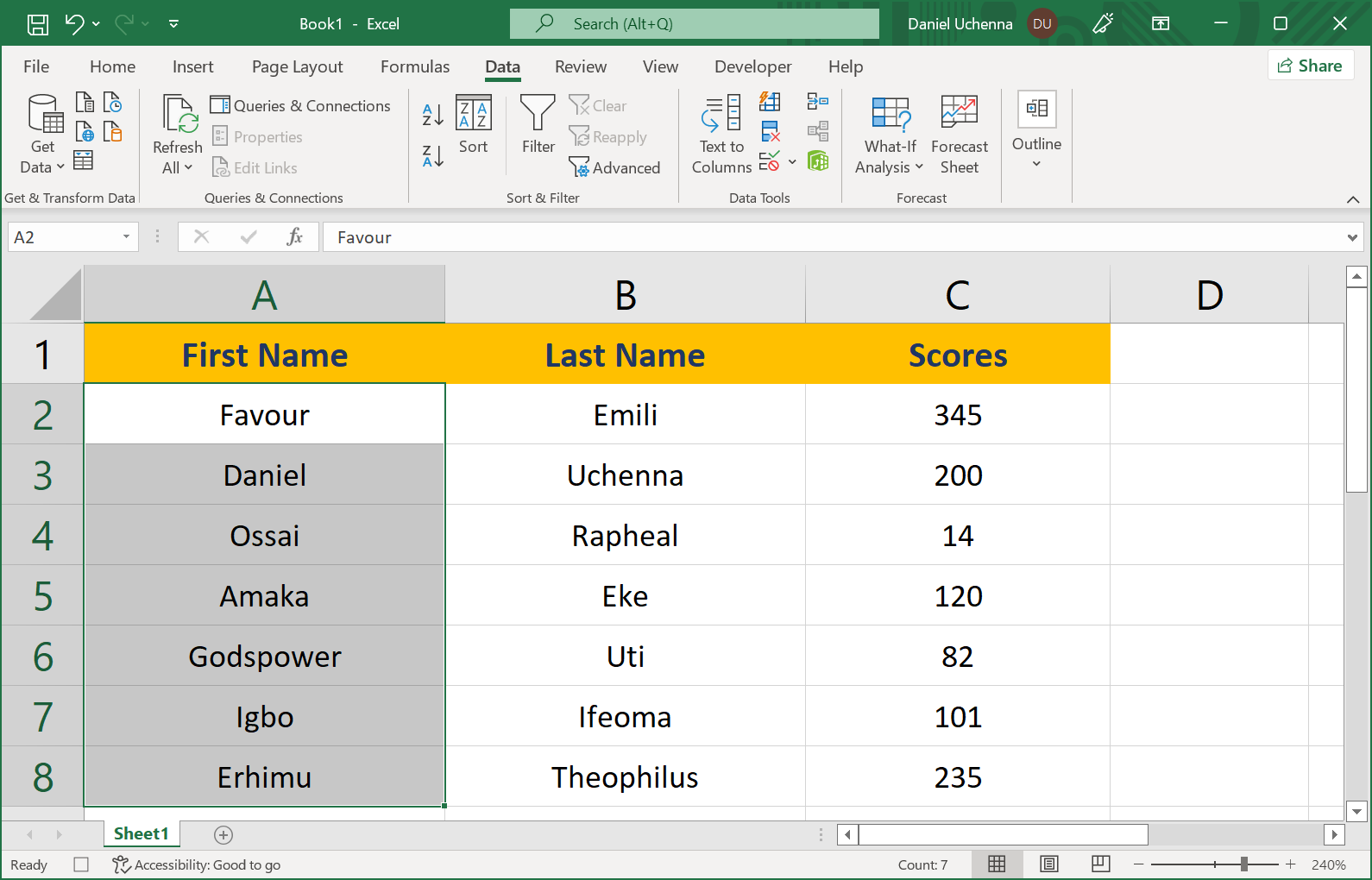Expand the Name Box dropdown arrow
The height and width of the screenshot is (880, 1372).
tap(126, 237)
